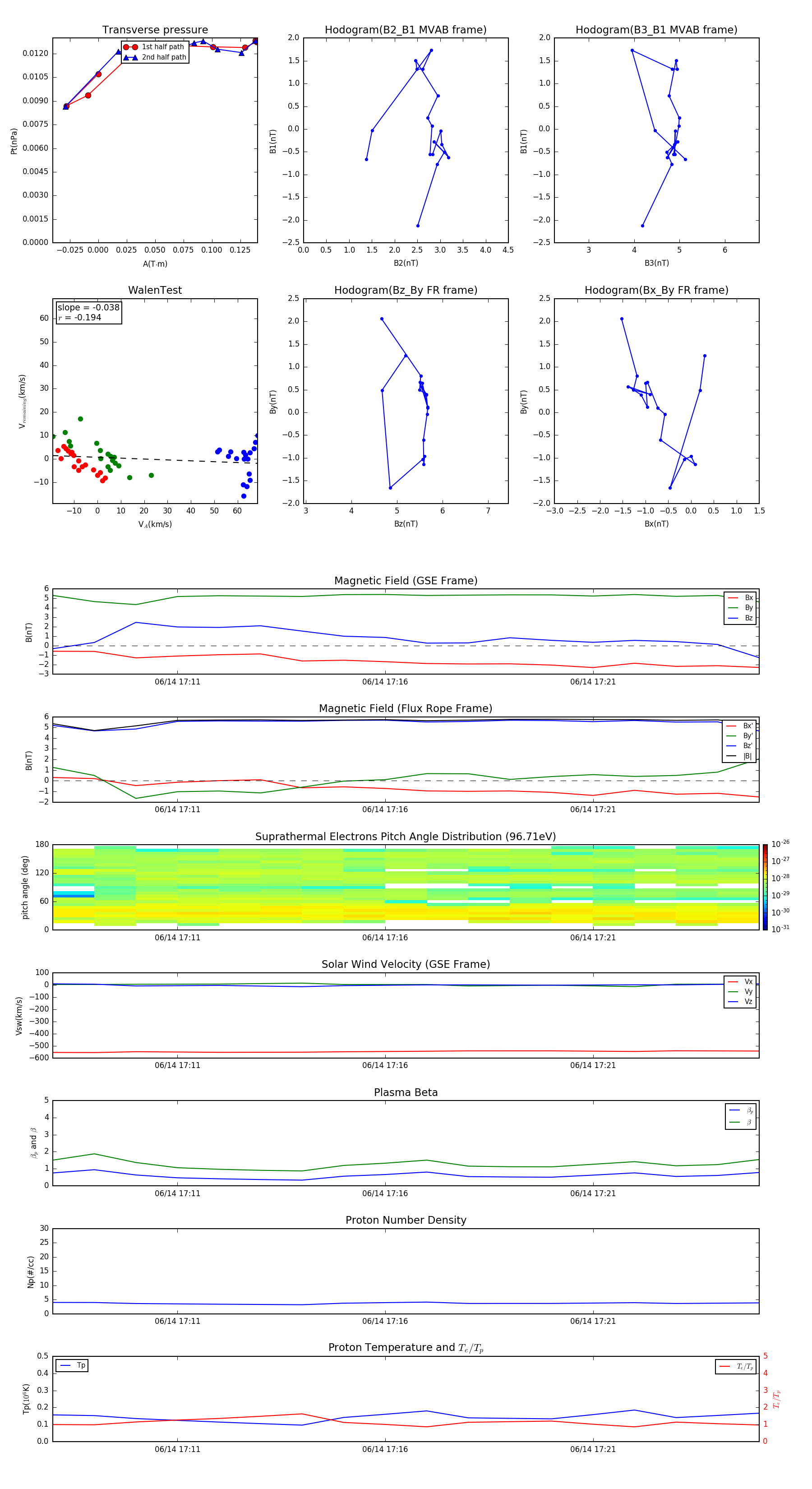The image size is (812, 1489).
Task: Click 'Proton Number Density' panel title
Action: (406, 1220)
